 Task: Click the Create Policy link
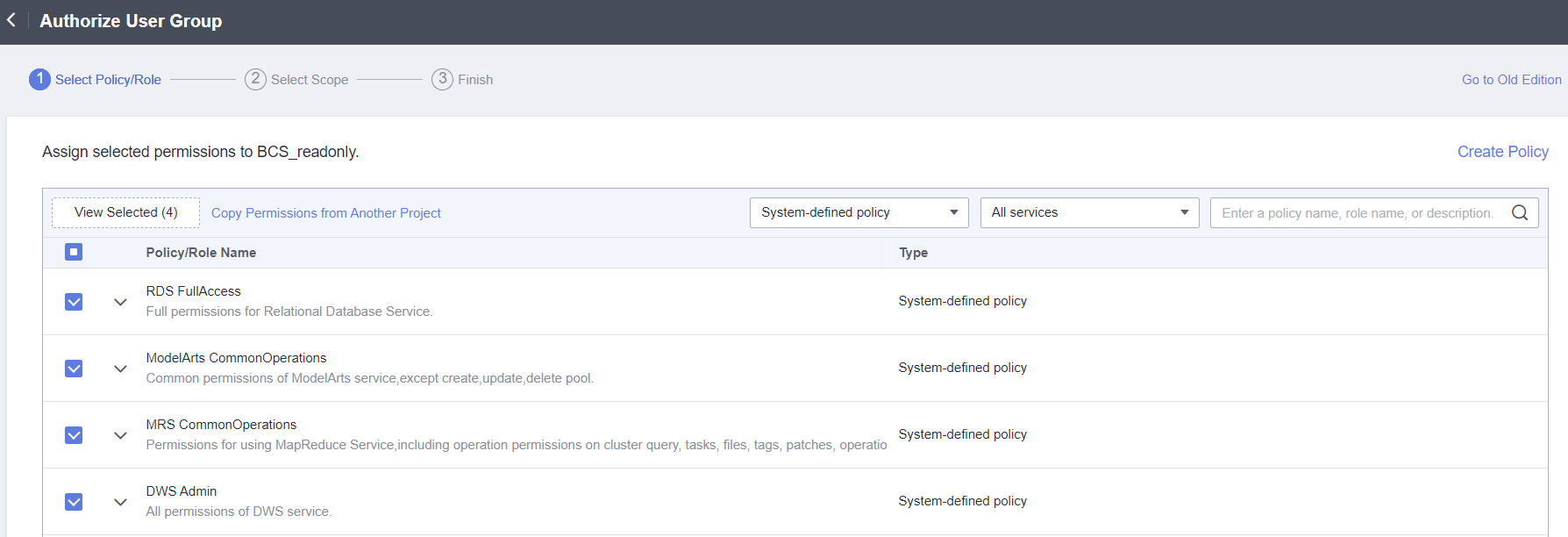(x=1502, y=152)
